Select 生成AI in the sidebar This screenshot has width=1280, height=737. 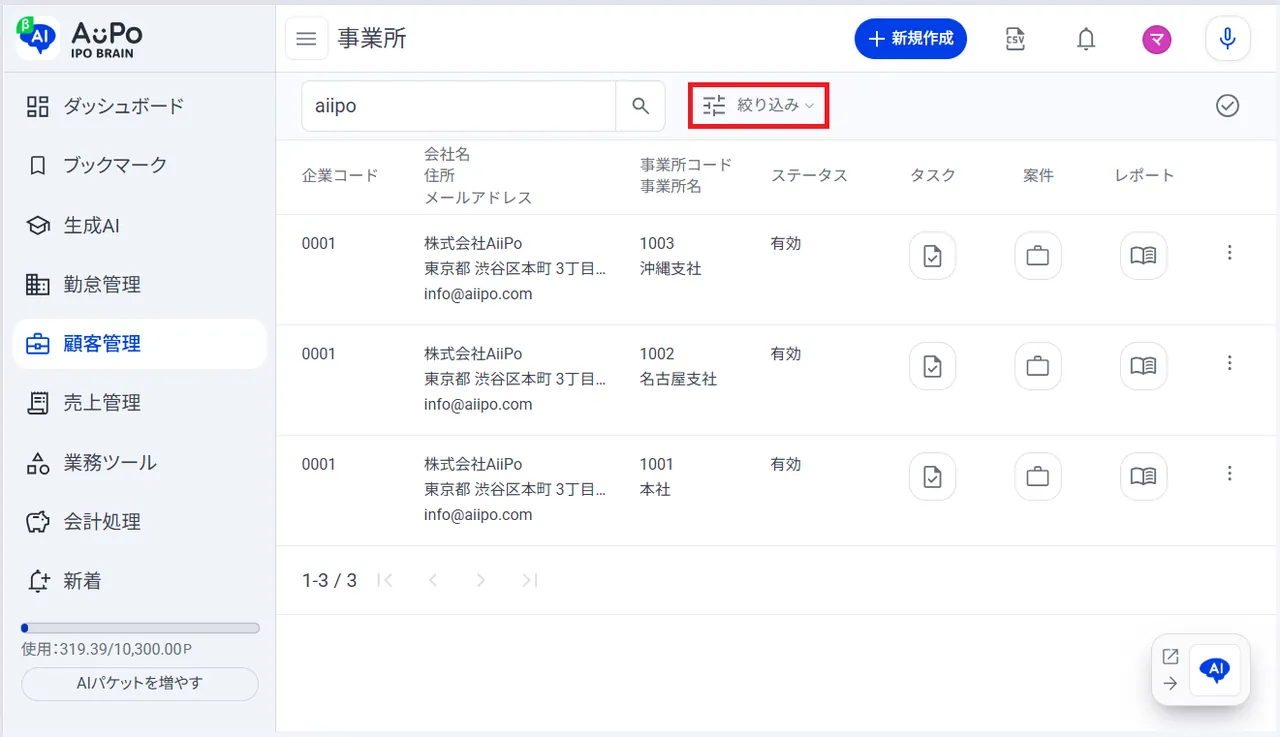[x=139, y=226]
